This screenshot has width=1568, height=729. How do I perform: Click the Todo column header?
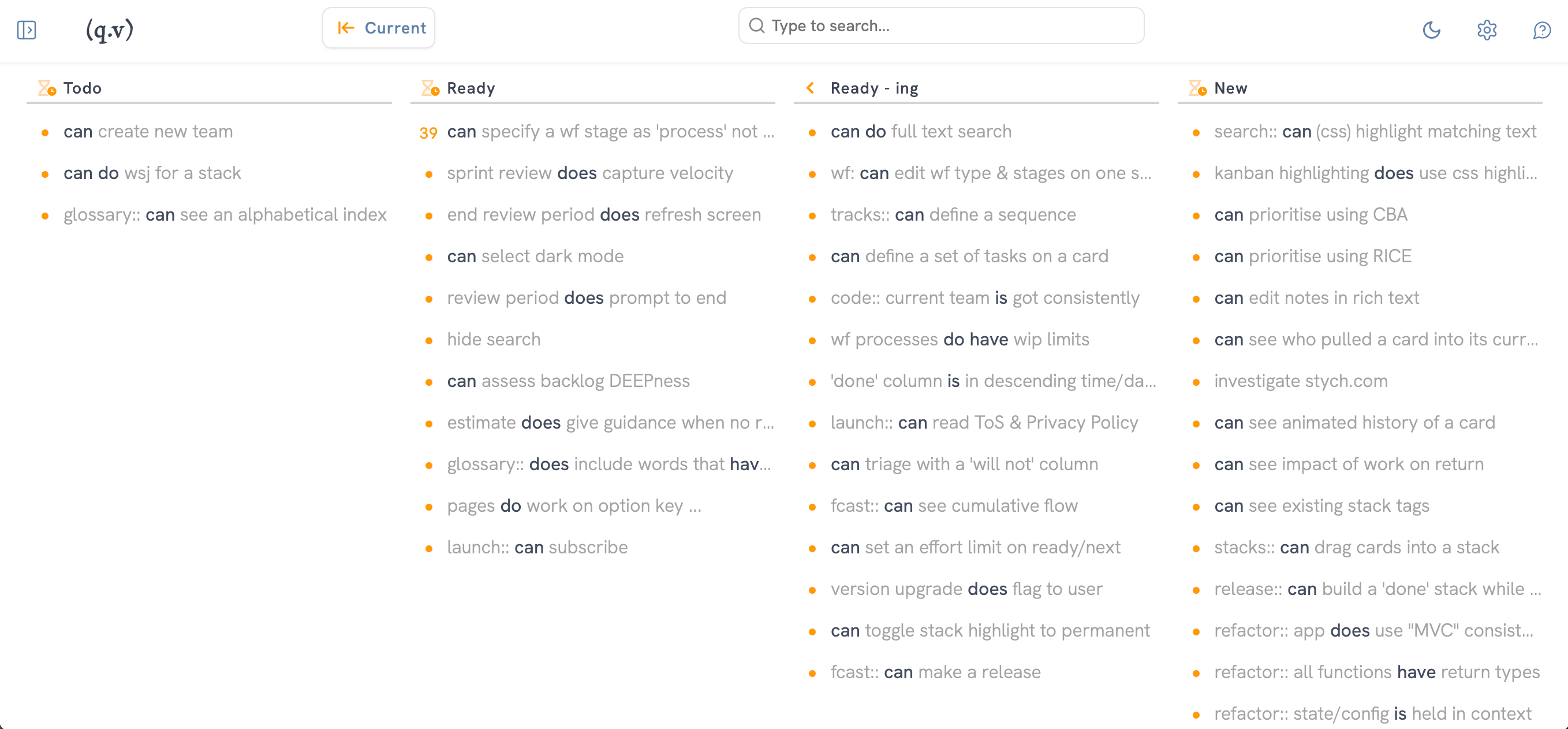83,88
